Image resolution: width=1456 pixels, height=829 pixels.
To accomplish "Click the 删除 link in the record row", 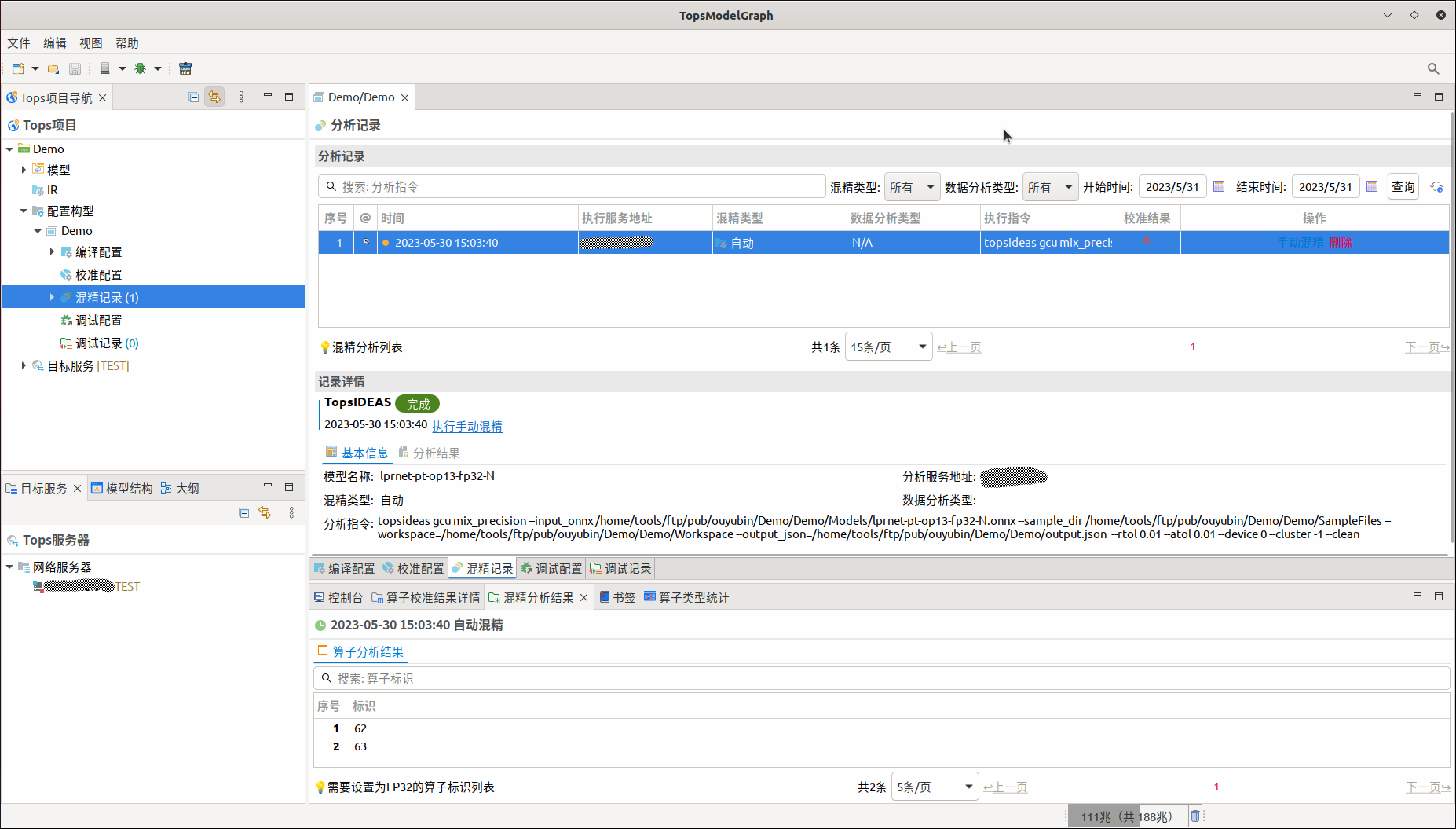I will (x=1341, y=242).
